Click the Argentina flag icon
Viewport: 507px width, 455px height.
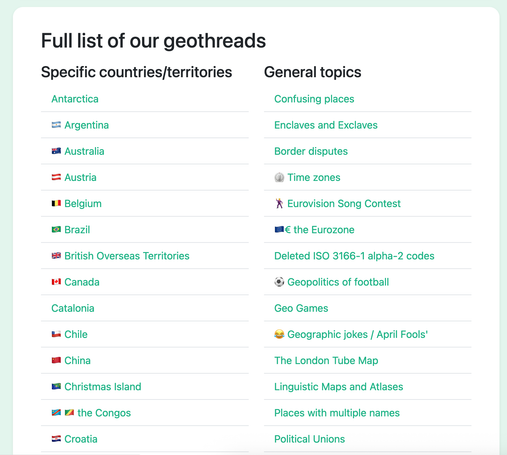click(x=56, y=125)
